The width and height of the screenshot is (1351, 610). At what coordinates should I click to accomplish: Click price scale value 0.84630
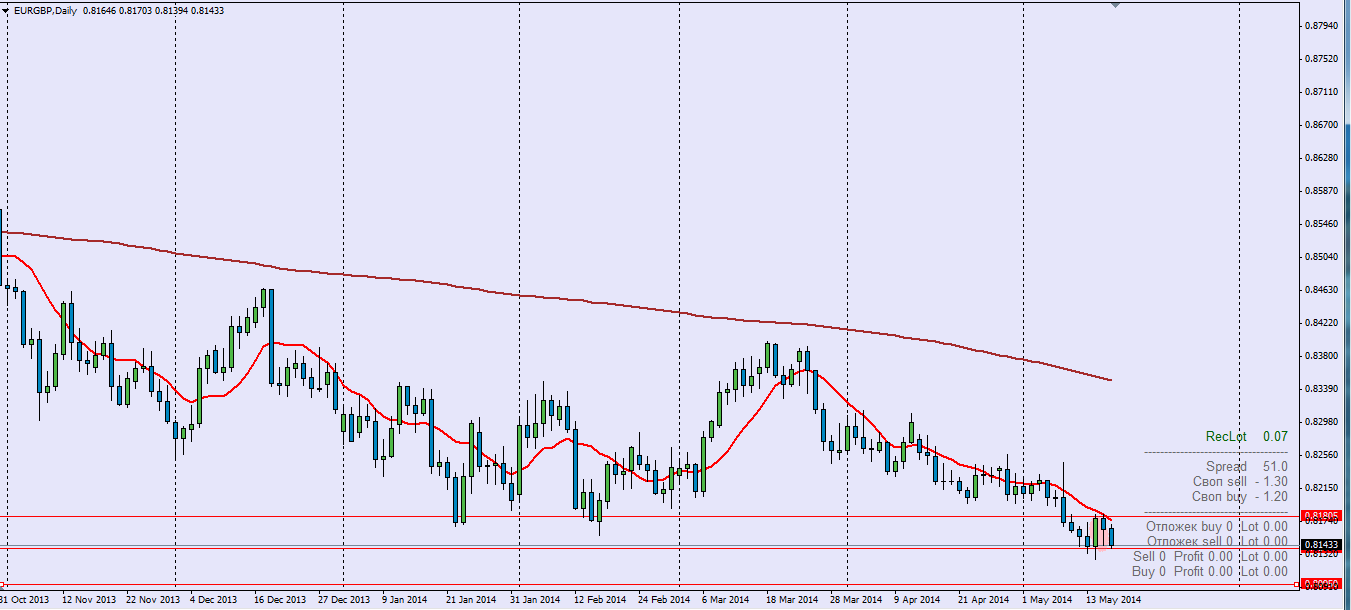point(1322,290)
